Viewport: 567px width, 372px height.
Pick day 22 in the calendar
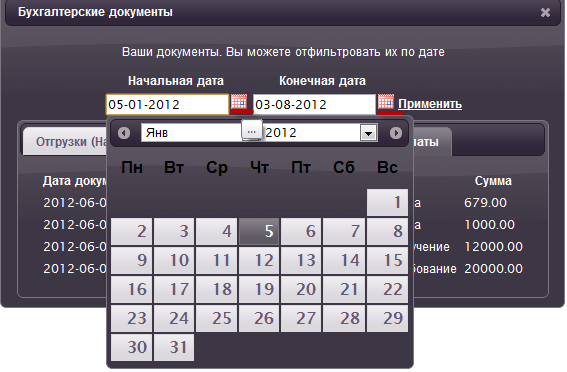(x=387, y=289)
